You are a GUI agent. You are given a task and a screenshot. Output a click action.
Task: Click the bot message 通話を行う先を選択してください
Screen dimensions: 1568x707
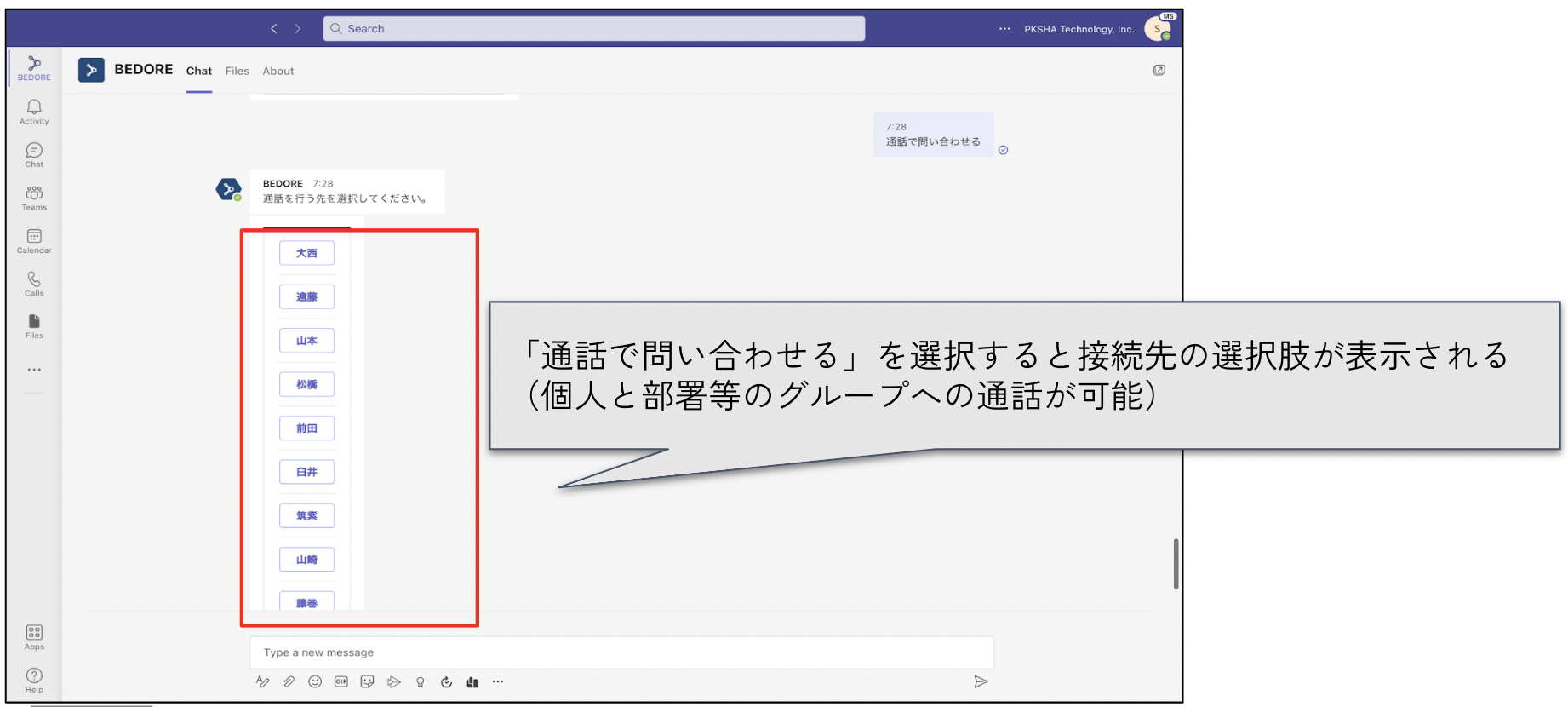347,192
